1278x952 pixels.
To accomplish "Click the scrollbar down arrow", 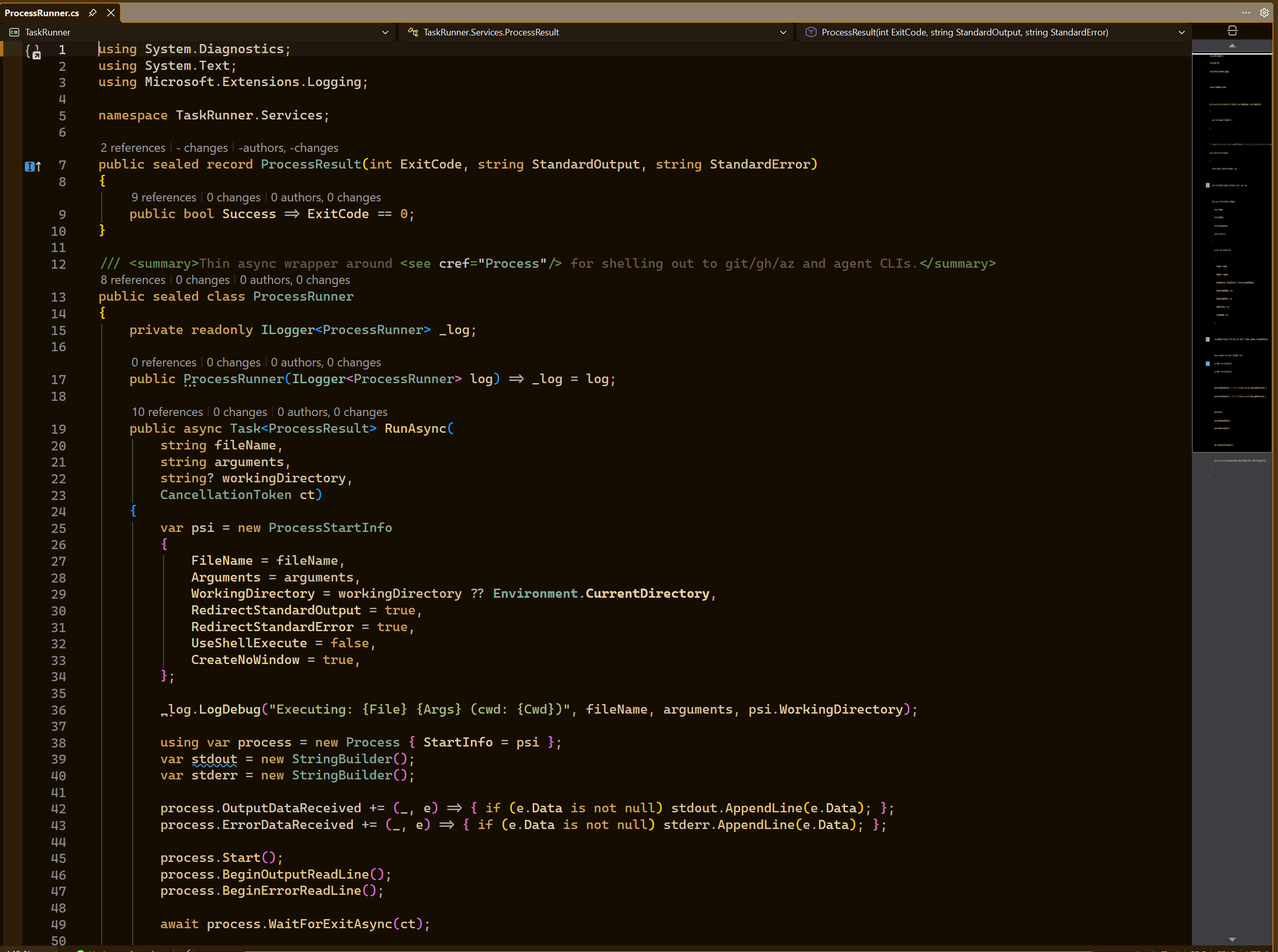I will (1232, 939).
